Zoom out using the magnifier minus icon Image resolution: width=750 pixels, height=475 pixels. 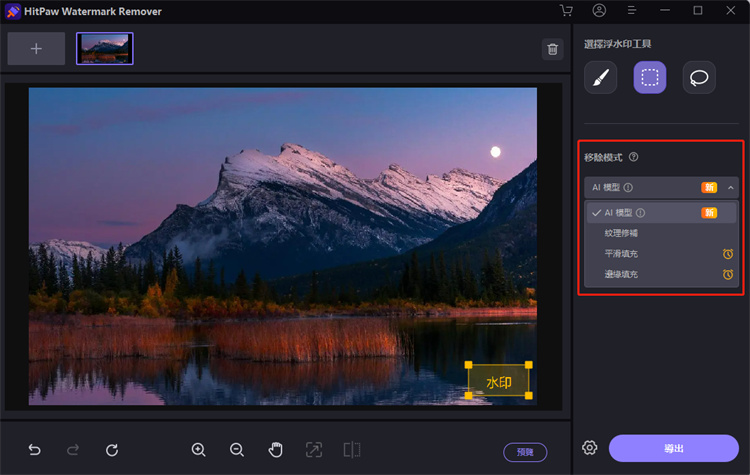237,450
